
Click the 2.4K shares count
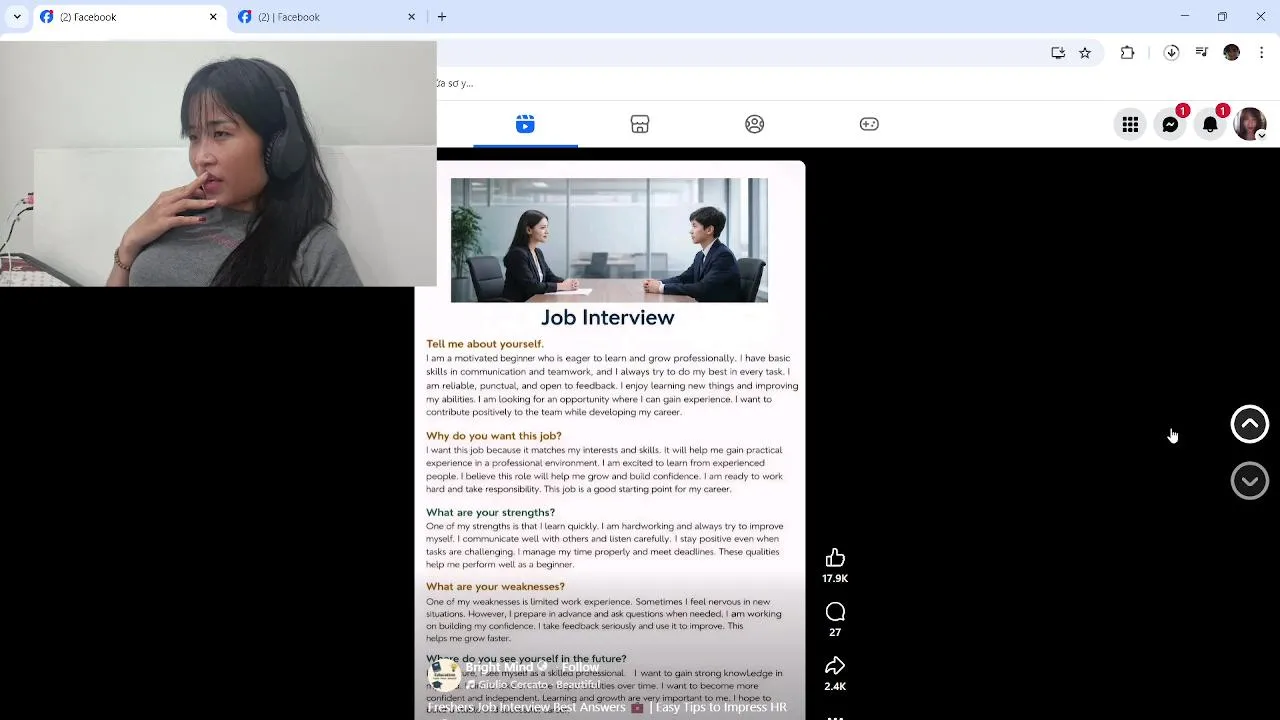[x=835, y=686]
